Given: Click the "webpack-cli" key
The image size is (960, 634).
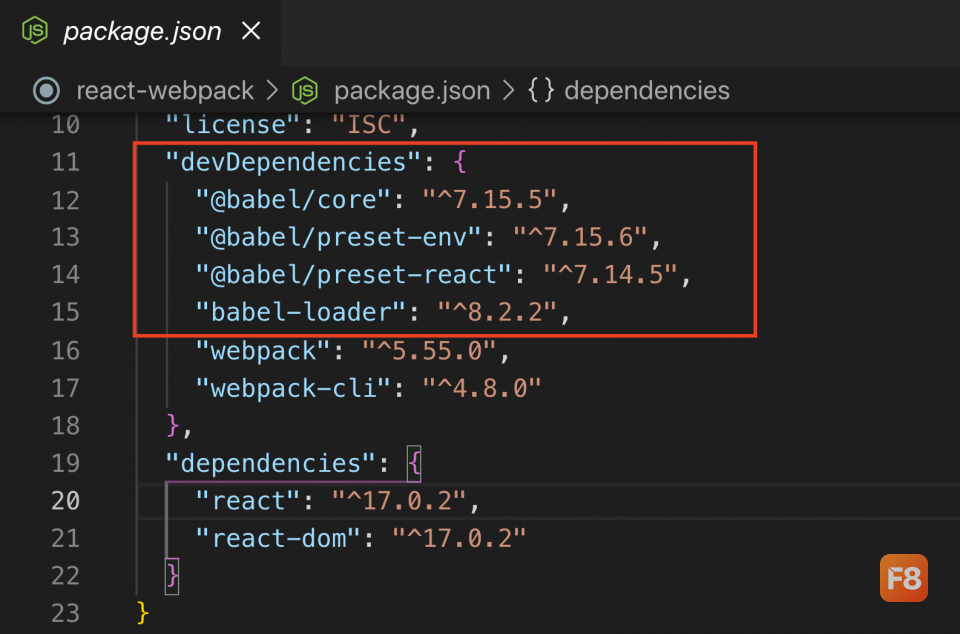Looking at the screenshot, I should pos(293,389).
